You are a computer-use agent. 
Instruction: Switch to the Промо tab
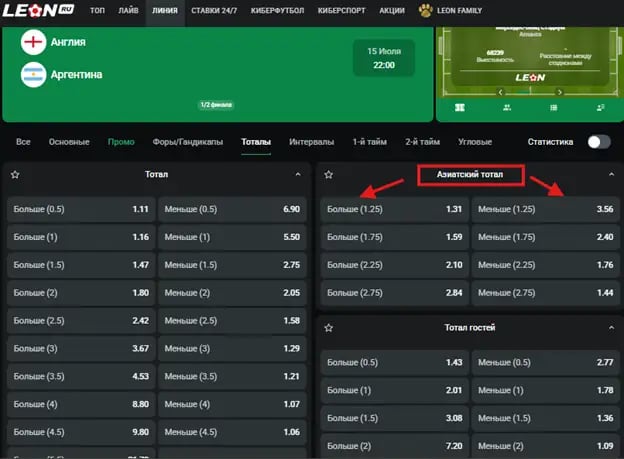pyautogui.click(x=121, y=142)
